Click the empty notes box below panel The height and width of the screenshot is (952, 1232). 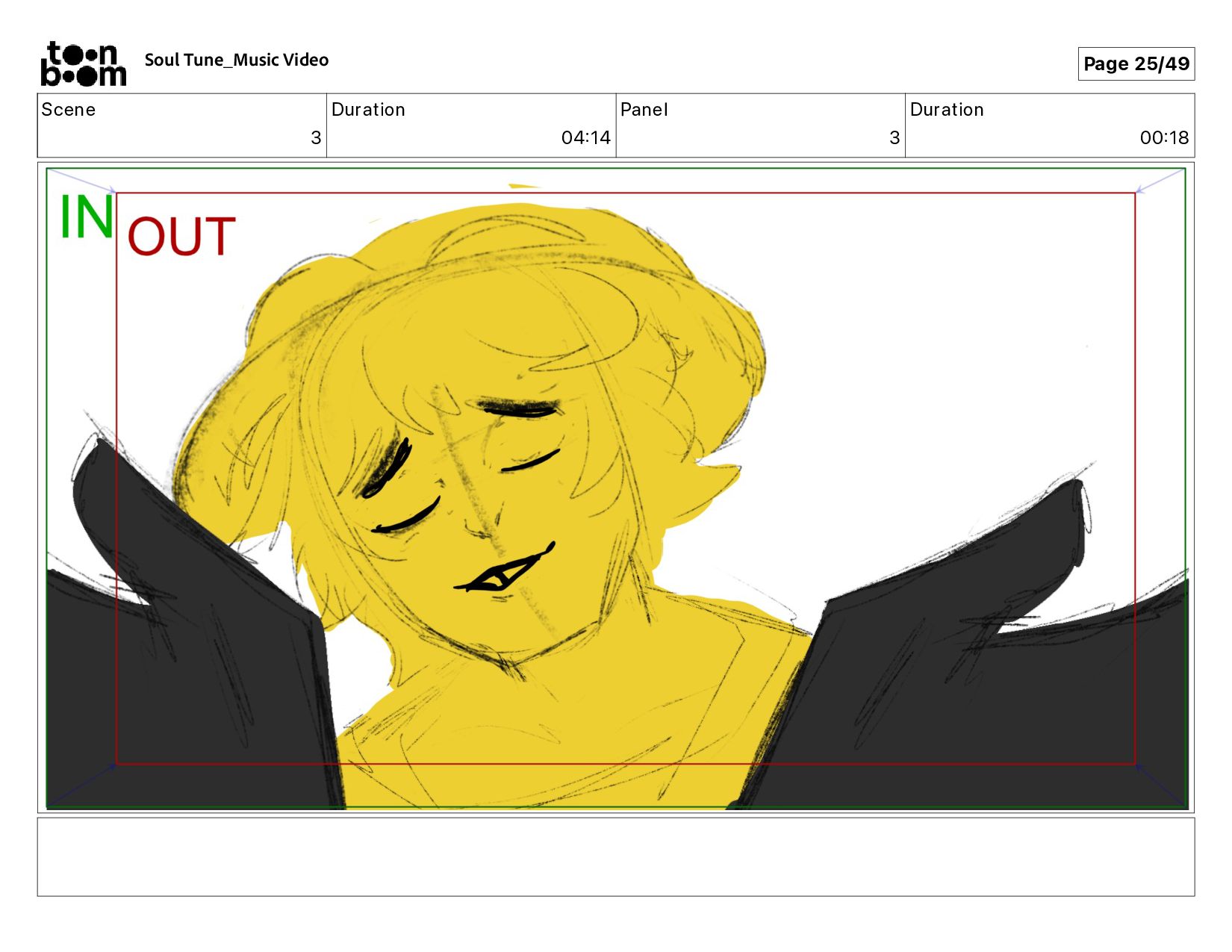click(616, 856)
